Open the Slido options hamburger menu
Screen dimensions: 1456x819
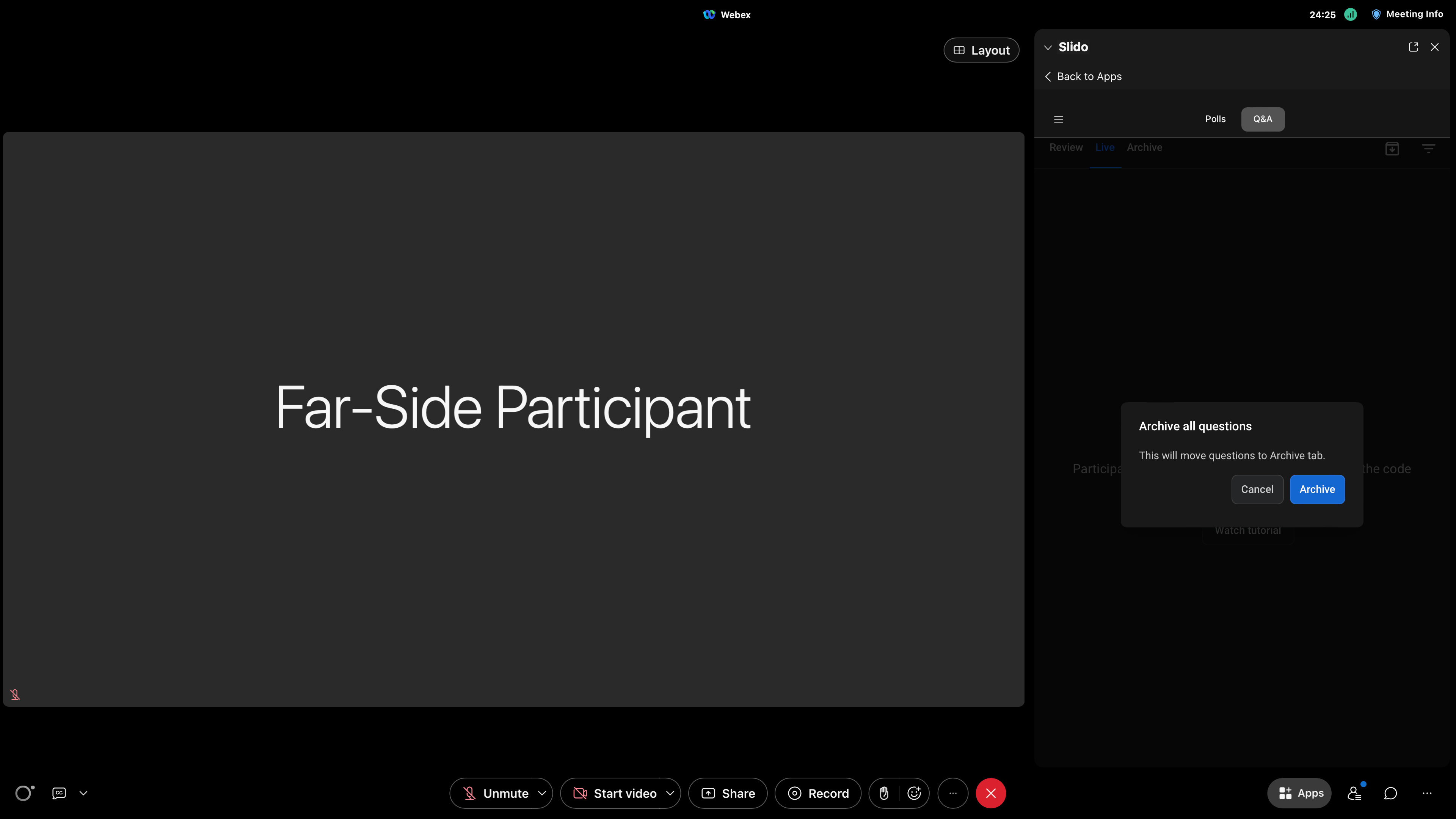coord(1058,119)
